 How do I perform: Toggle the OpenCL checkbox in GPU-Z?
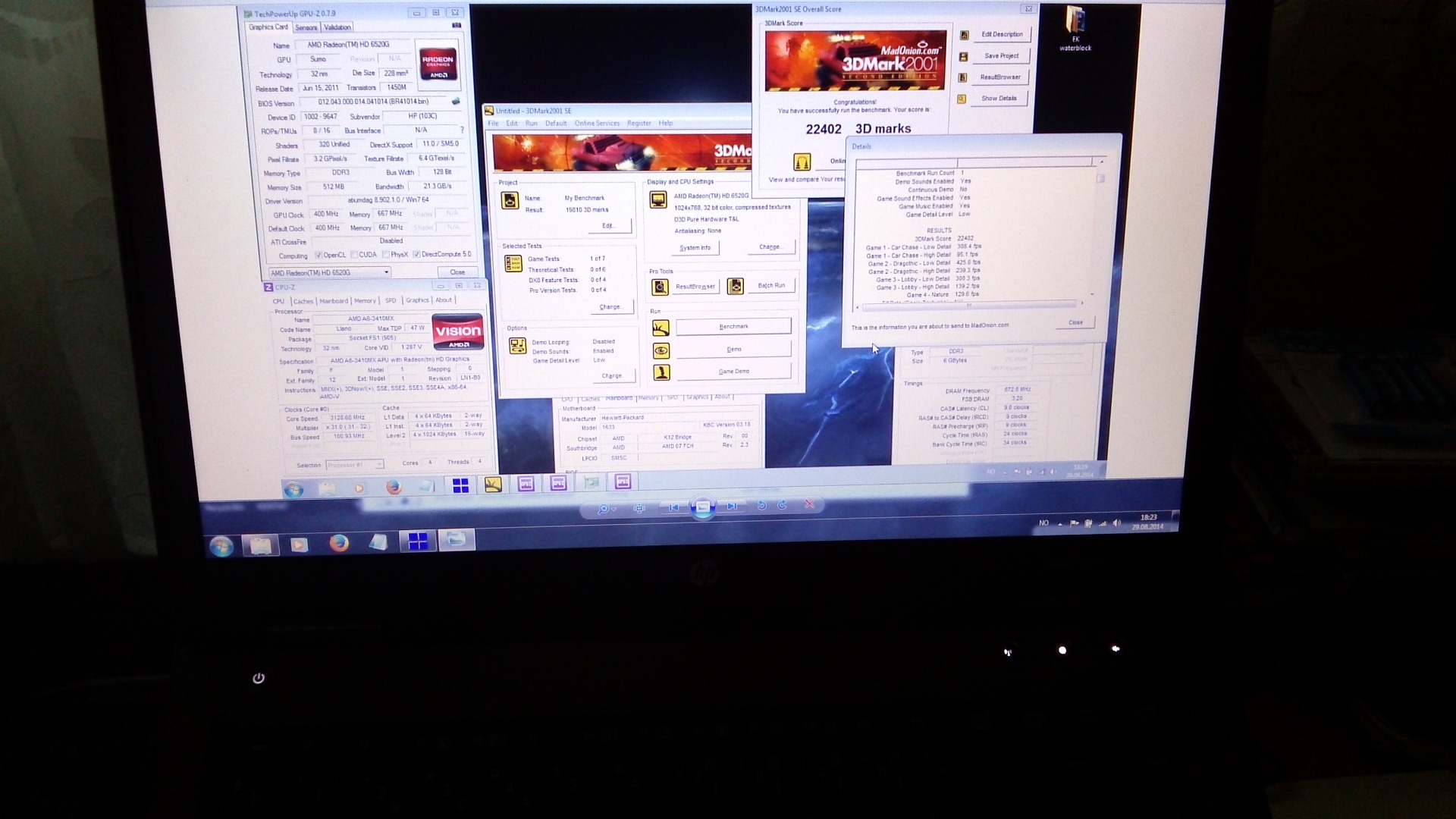tap(318, 255)
